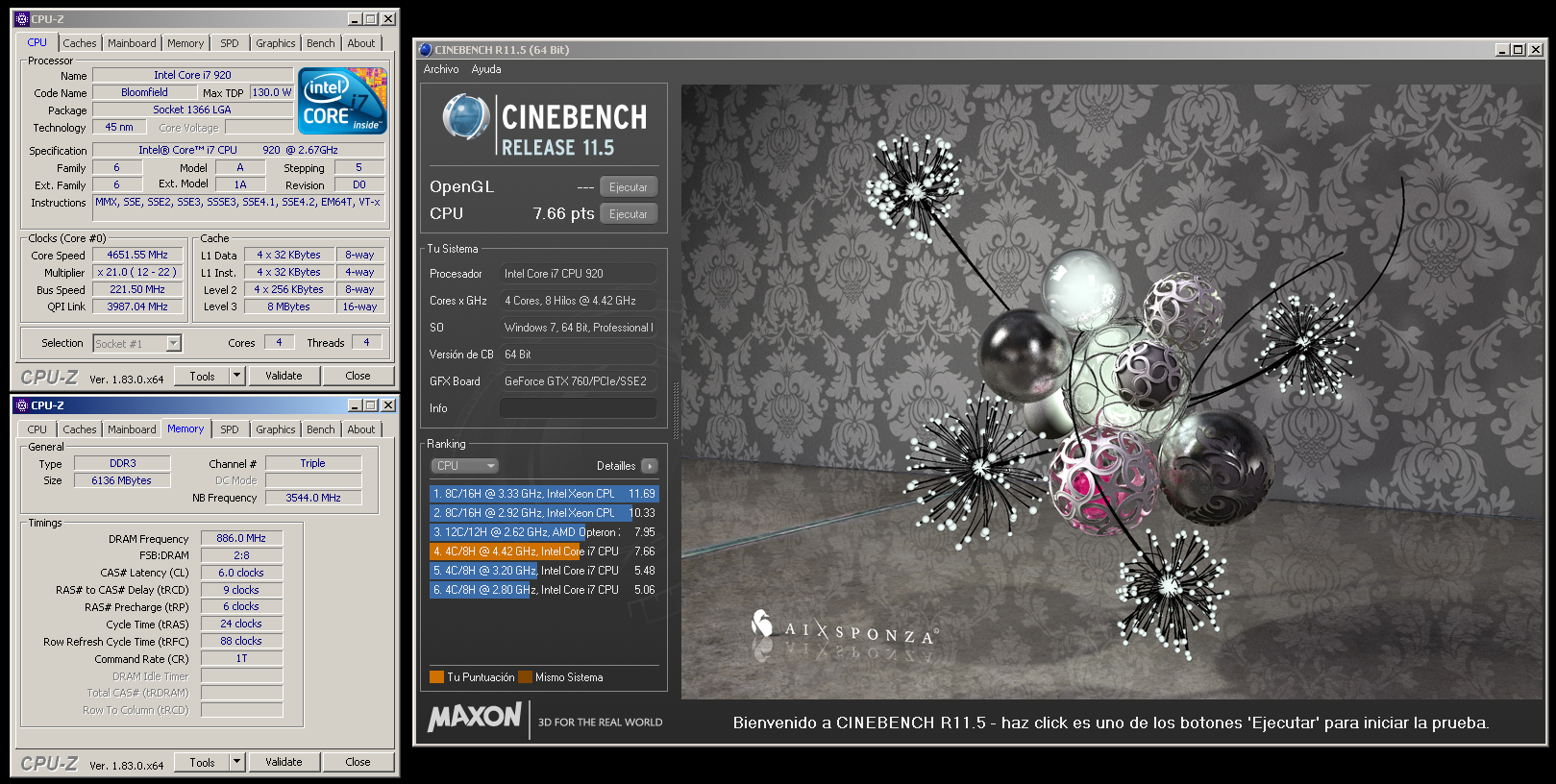
Task: Click the Procesador value Intel Core i7 CPU 920
Action: (579, 274)
